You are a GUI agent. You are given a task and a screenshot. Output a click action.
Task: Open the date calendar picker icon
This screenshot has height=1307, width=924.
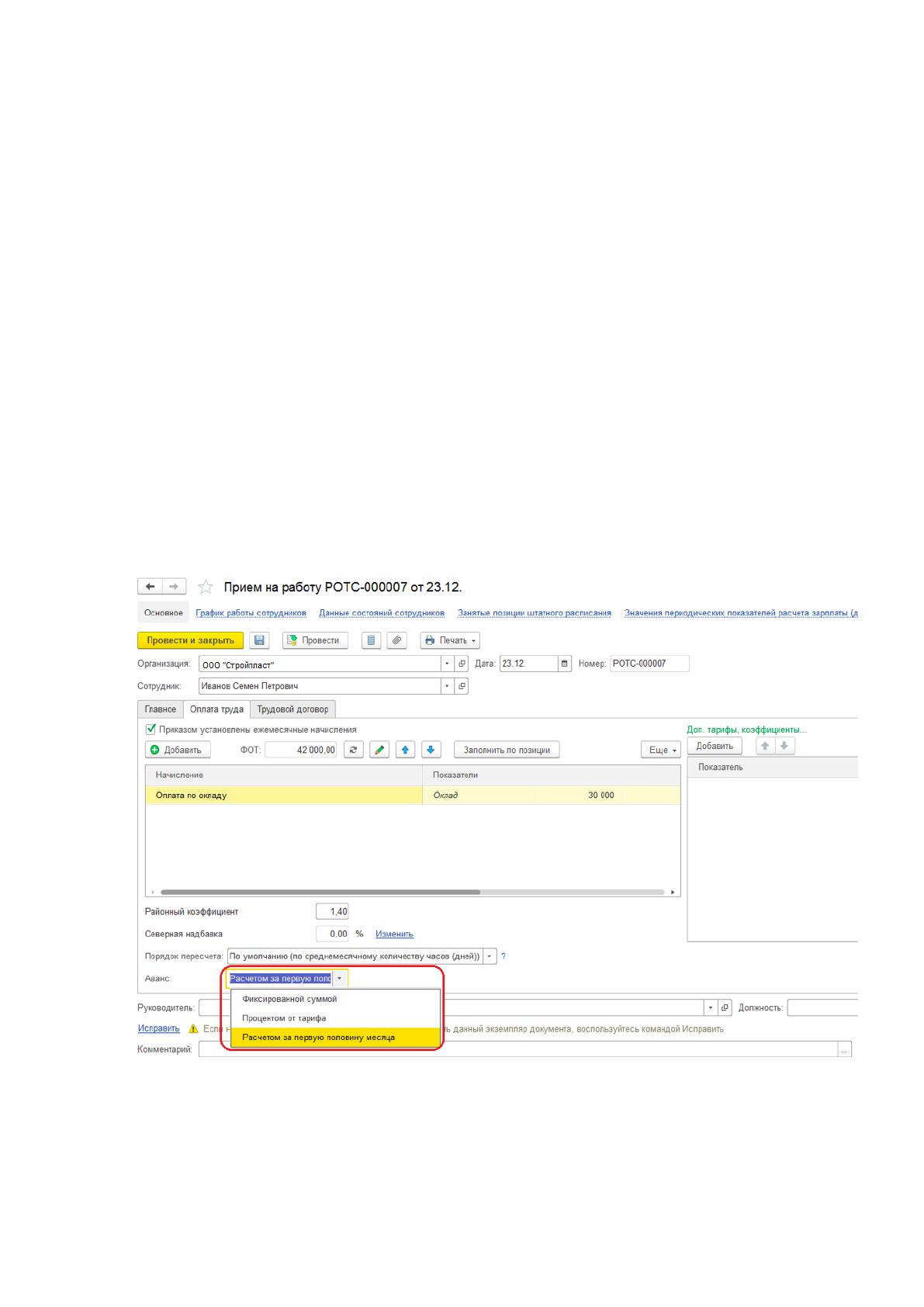[x=565, y=664]
